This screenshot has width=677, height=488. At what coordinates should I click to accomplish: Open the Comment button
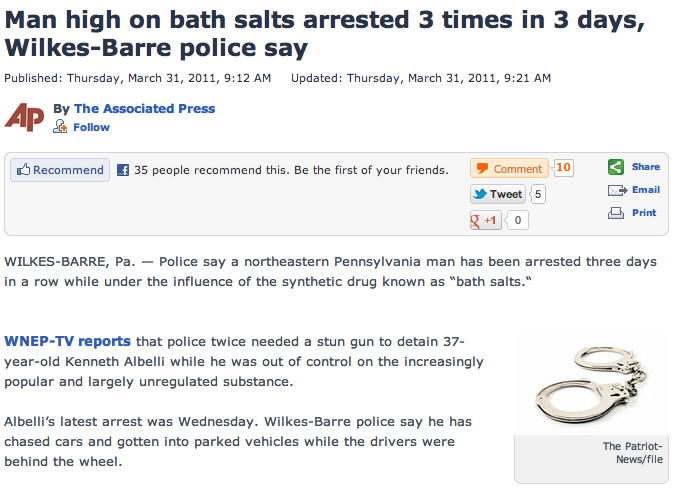click(509, 168)
